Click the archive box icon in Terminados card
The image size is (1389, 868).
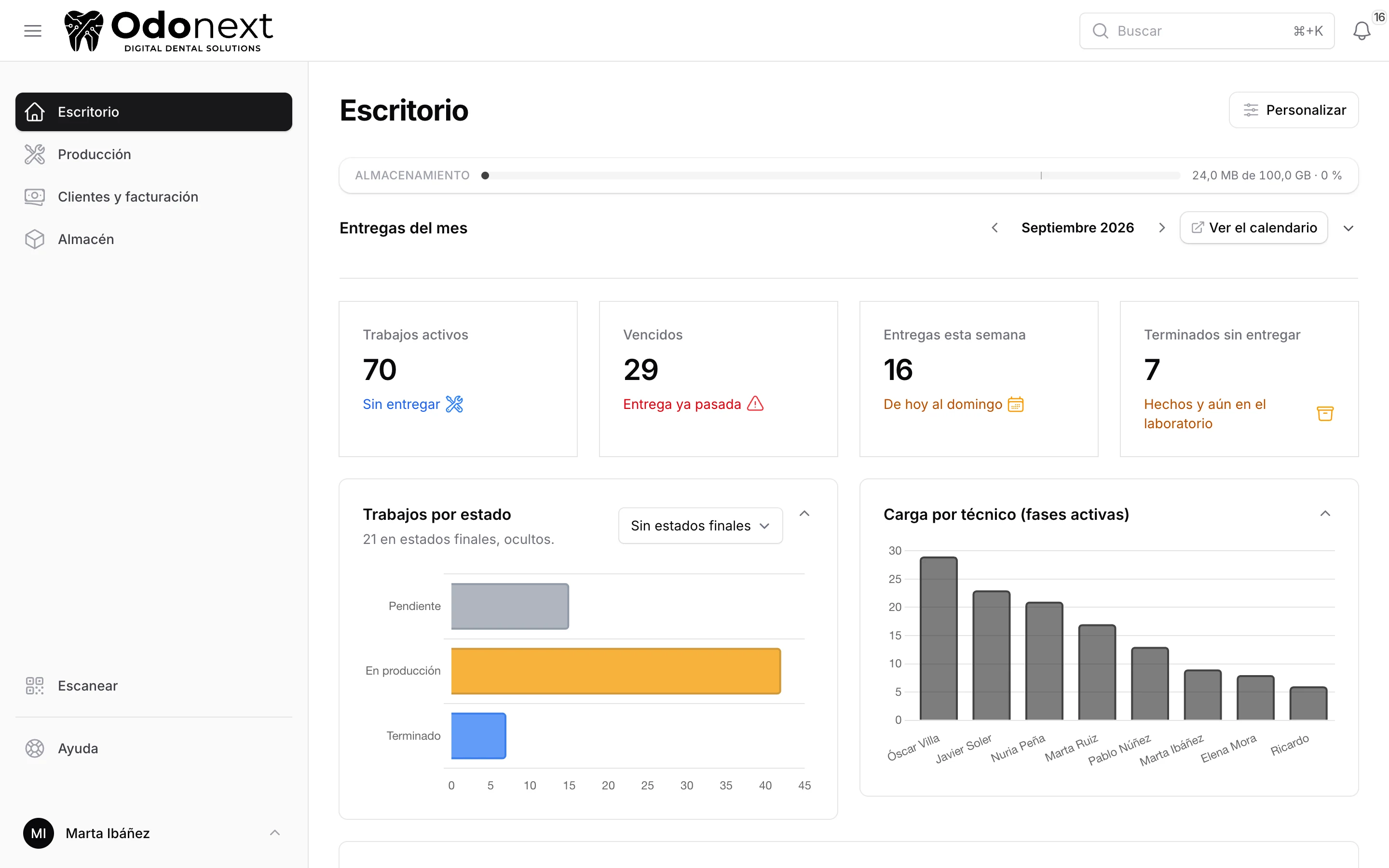tap(1325, 413)
